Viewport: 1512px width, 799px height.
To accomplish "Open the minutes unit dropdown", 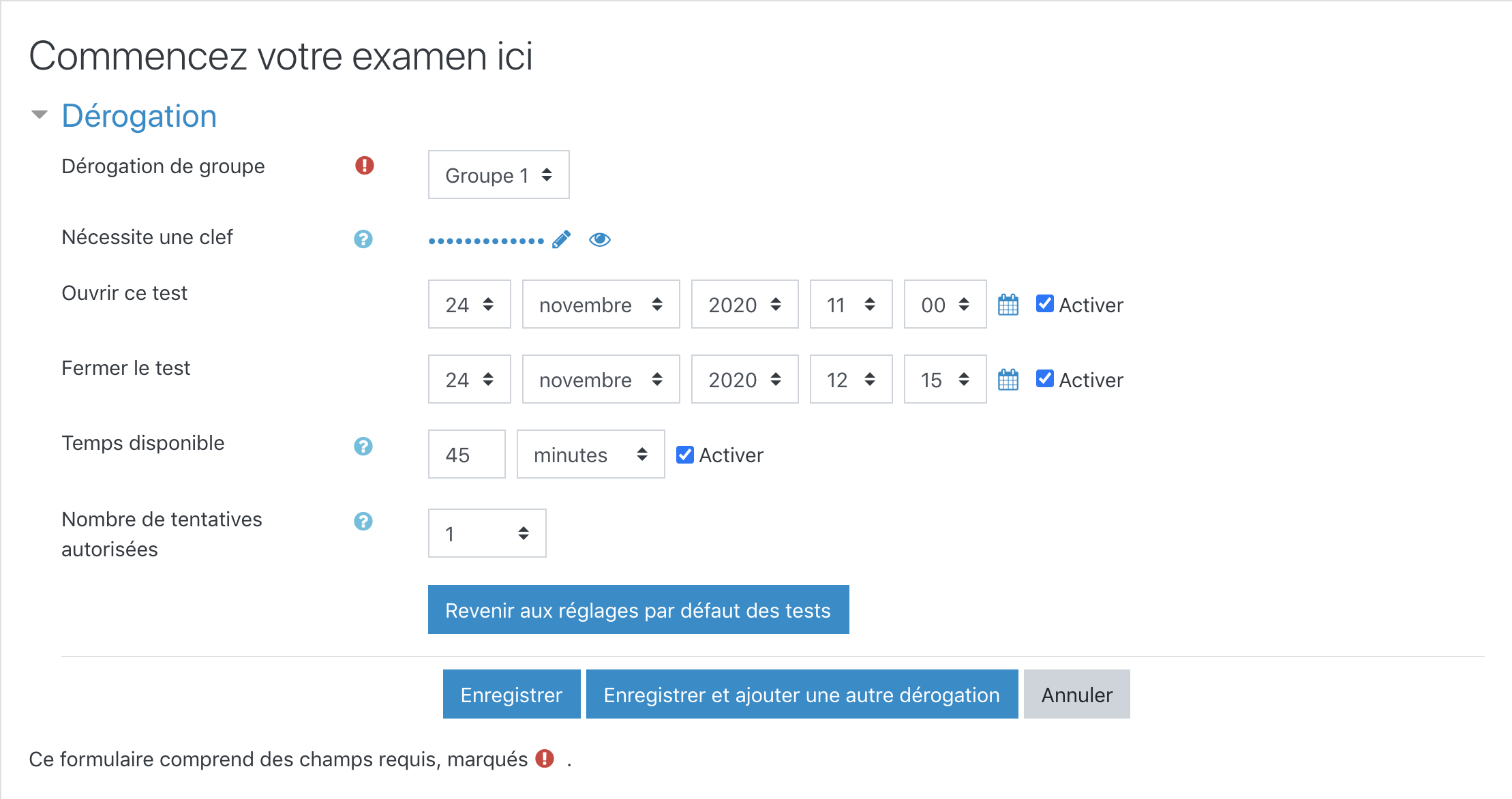I will (590, 455).
